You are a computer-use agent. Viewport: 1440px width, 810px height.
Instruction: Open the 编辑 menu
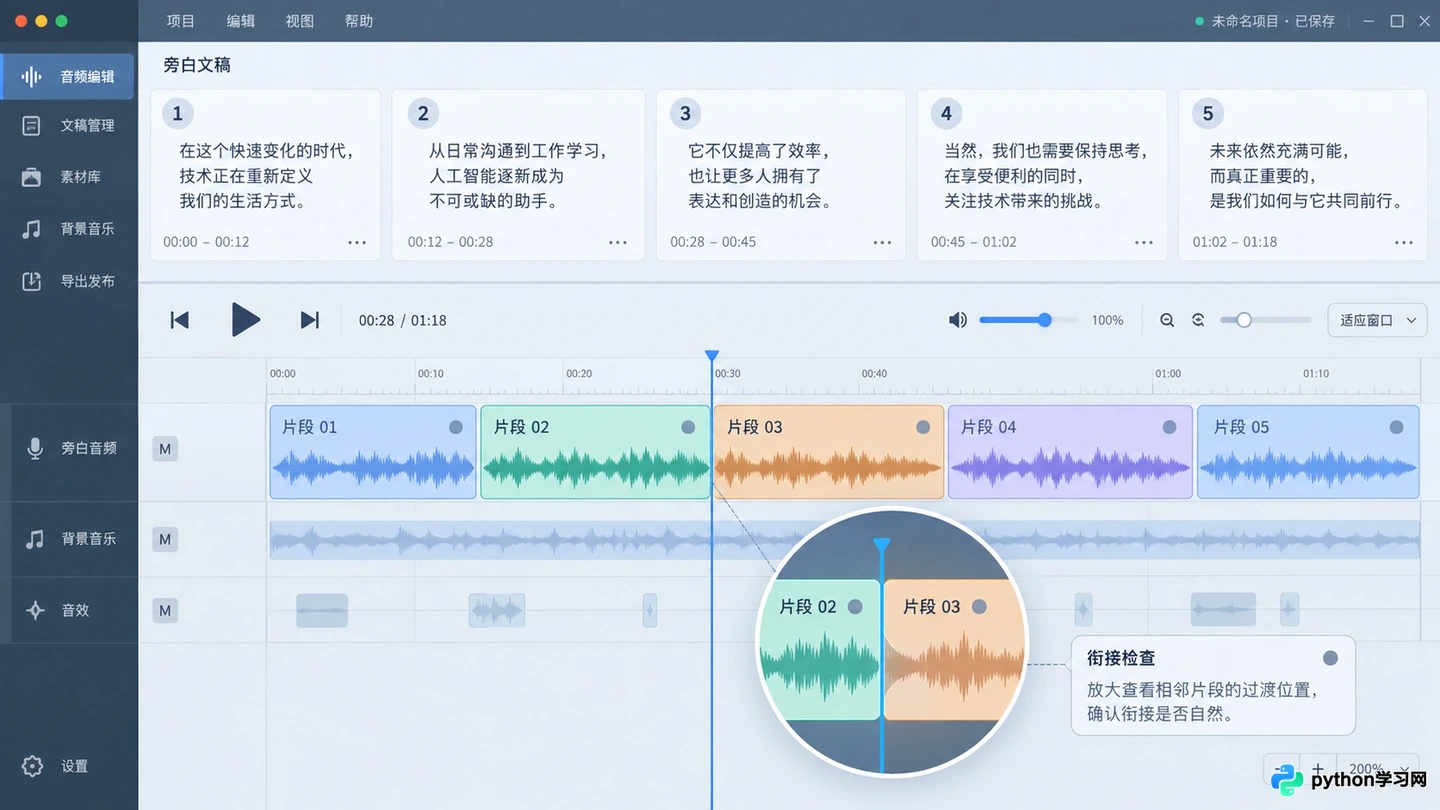241,21
